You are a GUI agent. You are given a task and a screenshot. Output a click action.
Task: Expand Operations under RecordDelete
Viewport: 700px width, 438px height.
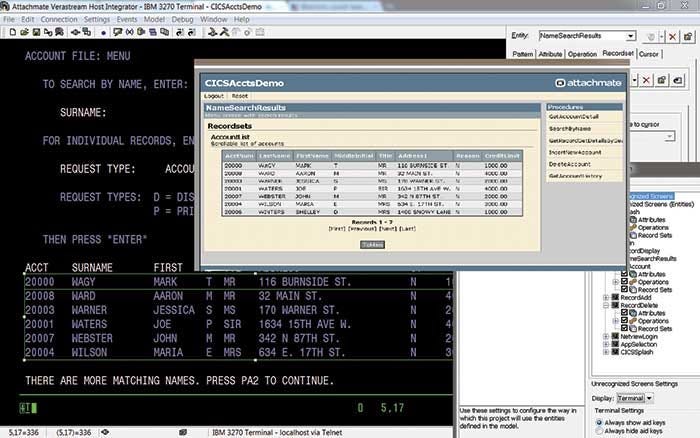[x=616, y=321]
